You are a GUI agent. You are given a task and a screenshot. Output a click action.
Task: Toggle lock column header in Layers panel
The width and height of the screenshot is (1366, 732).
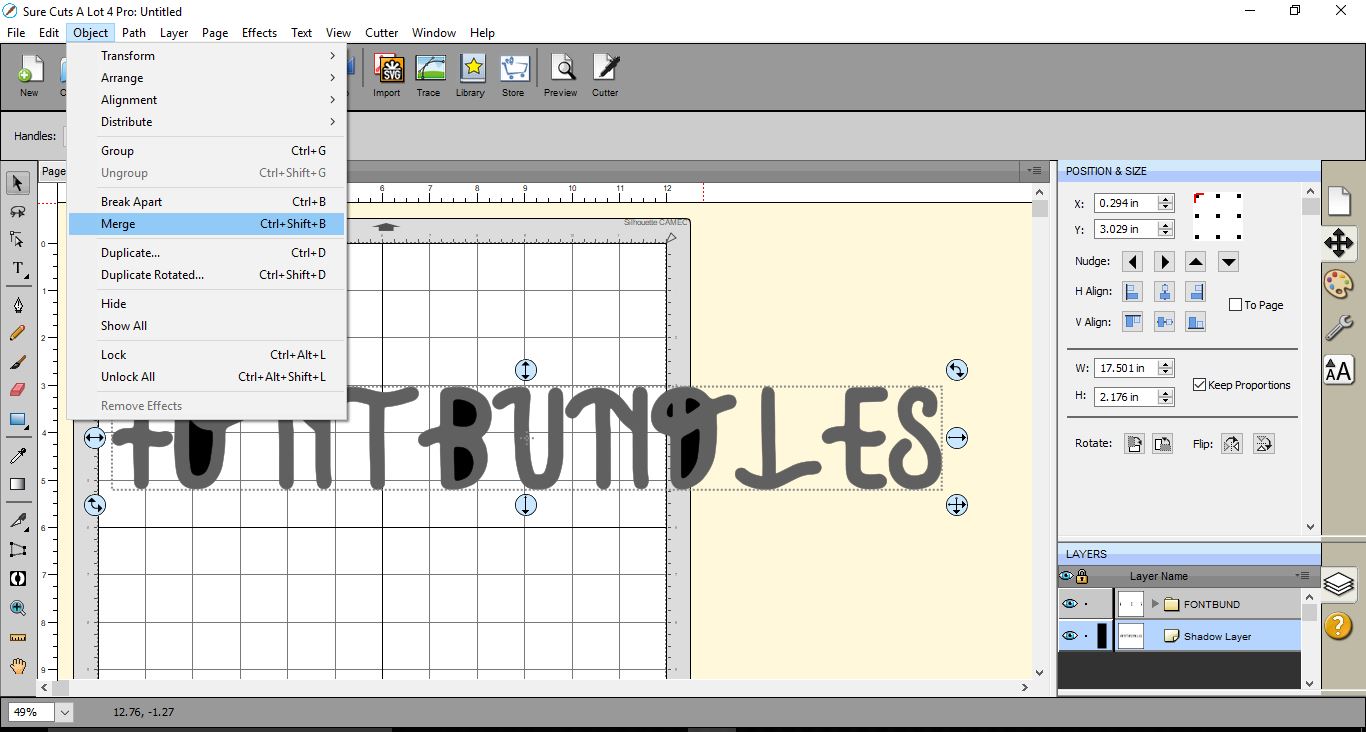[1082, 576]
